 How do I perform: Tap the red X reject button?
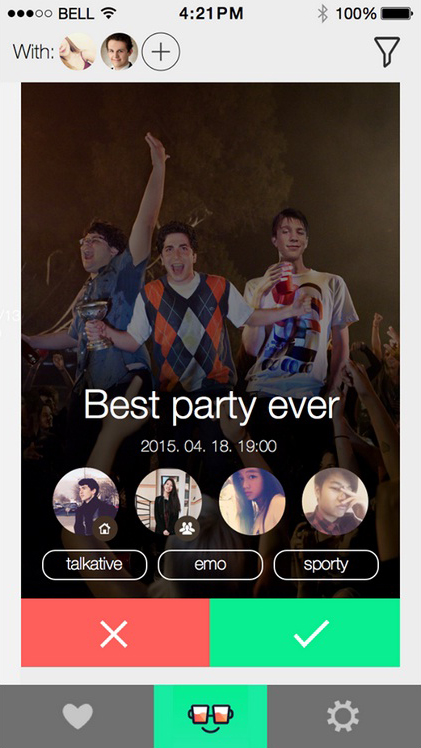(115, 633)
